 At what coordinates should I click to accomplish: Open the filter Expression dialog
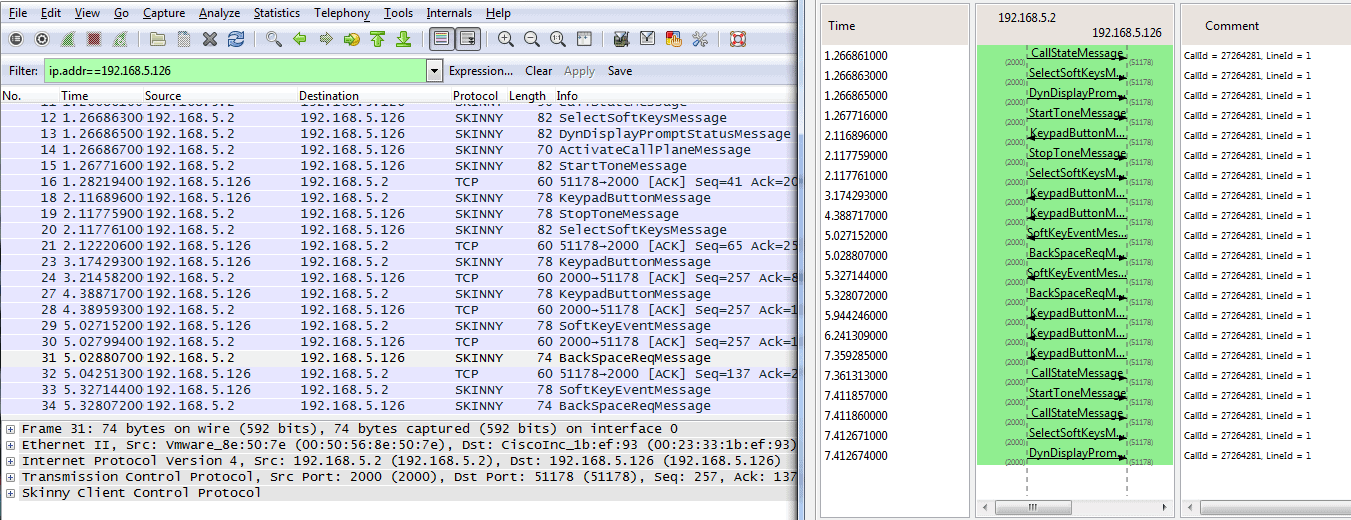coord(481,71)
